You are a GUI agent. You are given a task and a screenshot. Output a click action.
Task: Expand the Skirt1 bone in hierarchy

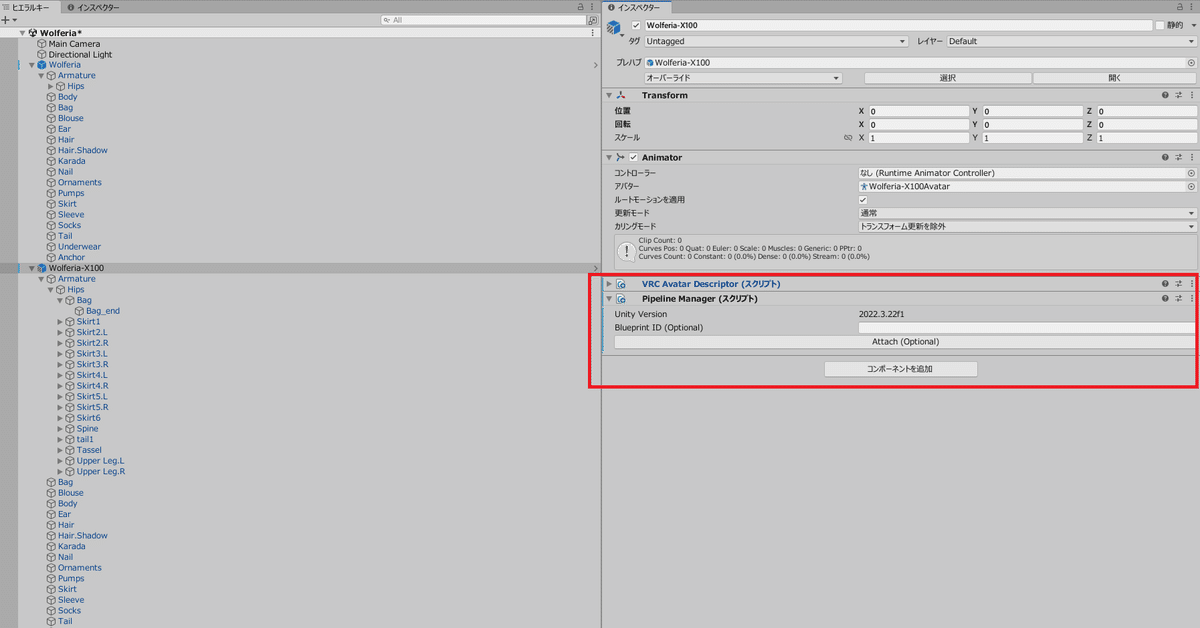coord(60,322)
